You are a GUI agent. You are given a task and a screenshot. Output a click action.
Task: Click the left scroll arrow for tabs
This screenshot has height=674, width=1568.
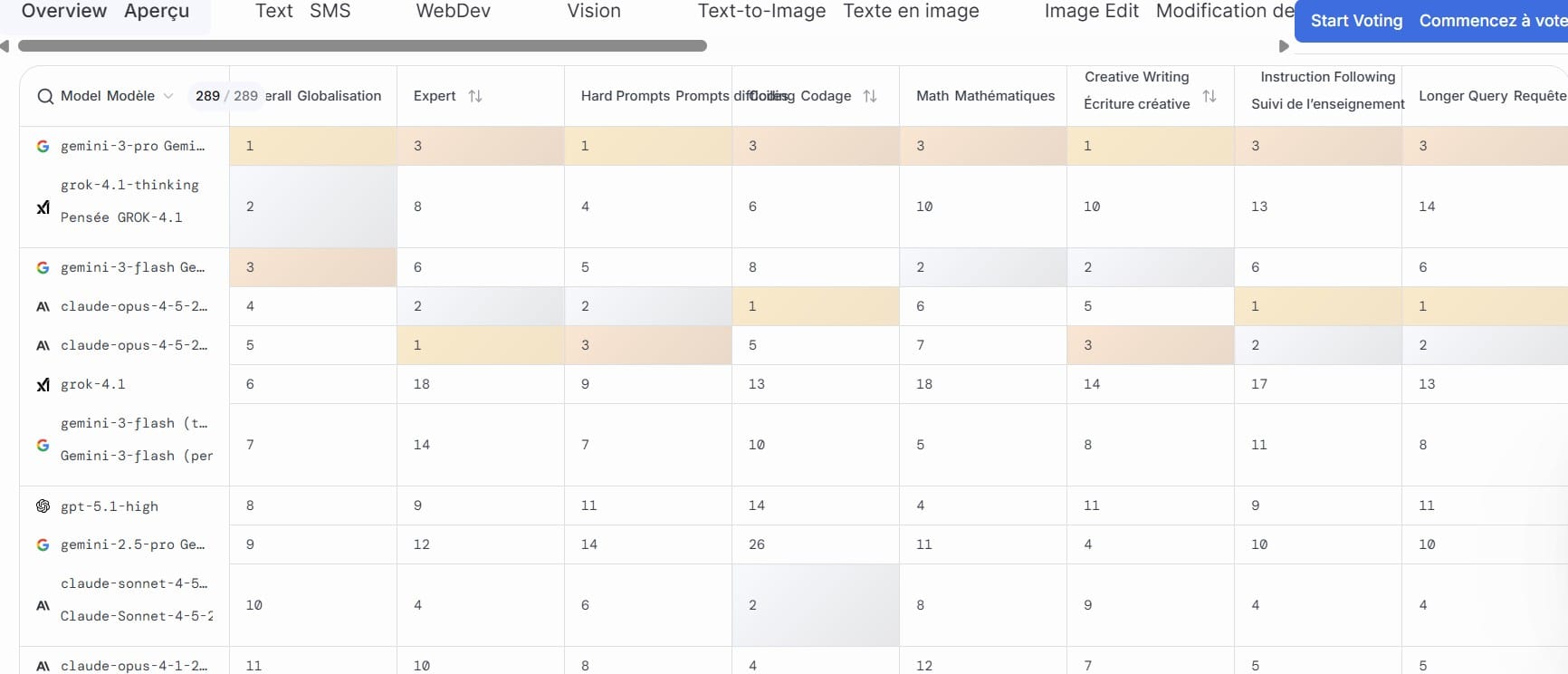pos(5,46)
